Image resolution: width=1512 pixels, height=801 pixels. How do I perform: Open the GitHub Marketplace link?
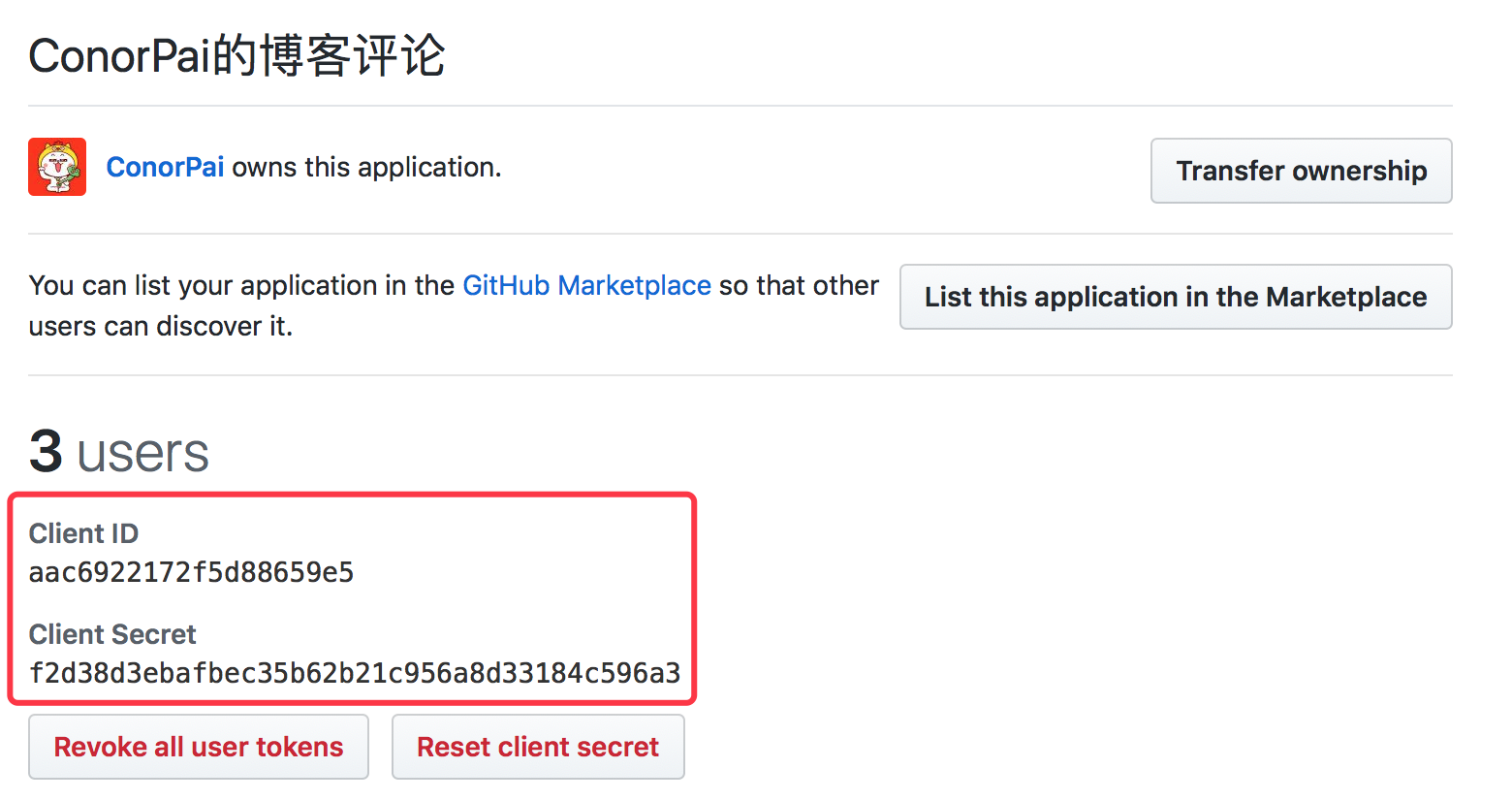tap(586, 285)
